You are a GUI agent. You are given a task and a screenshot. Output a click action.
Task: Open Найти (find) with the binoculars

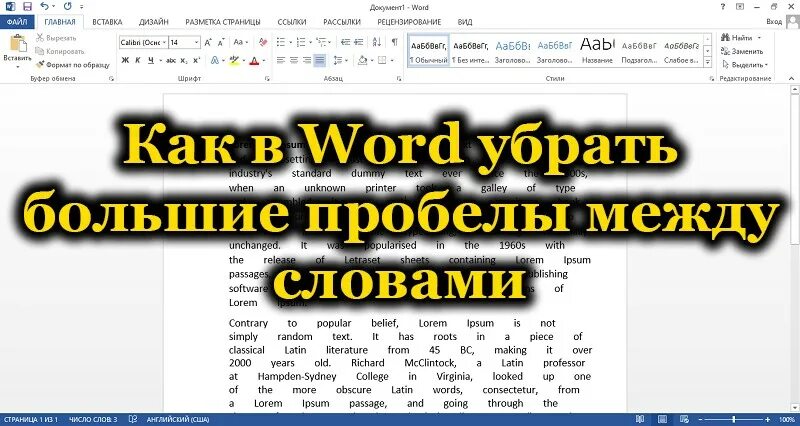pos(738,38)
